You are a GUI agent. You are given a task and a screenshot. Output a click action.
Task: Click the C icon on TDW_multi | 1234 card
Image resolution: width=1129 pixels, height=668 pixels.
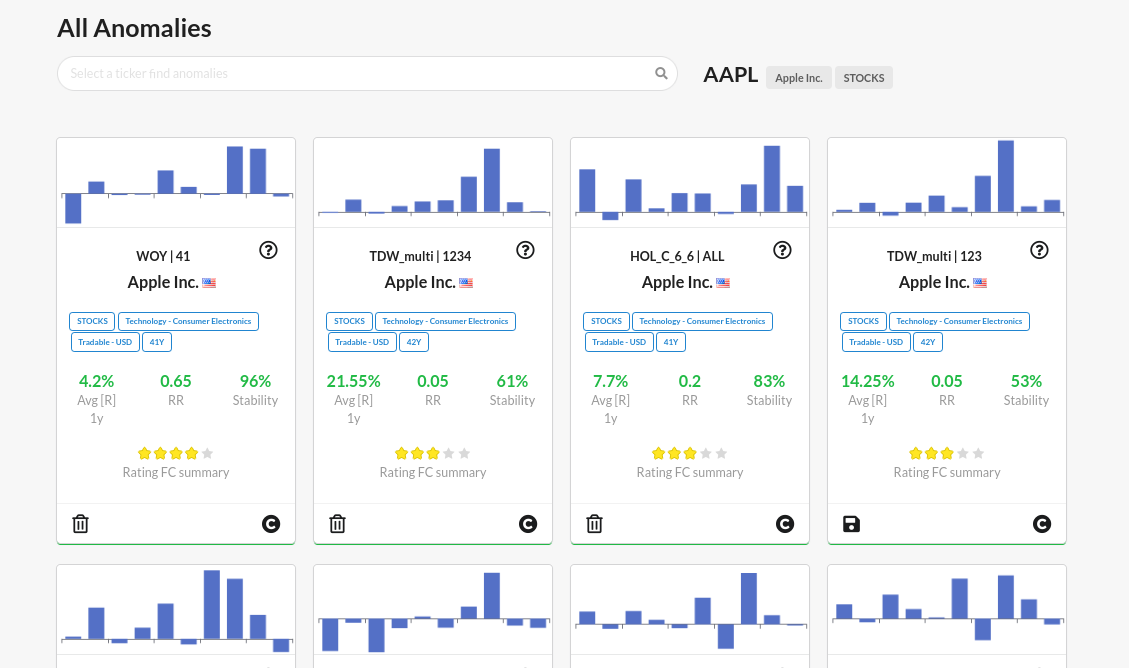tap(528, 524)
